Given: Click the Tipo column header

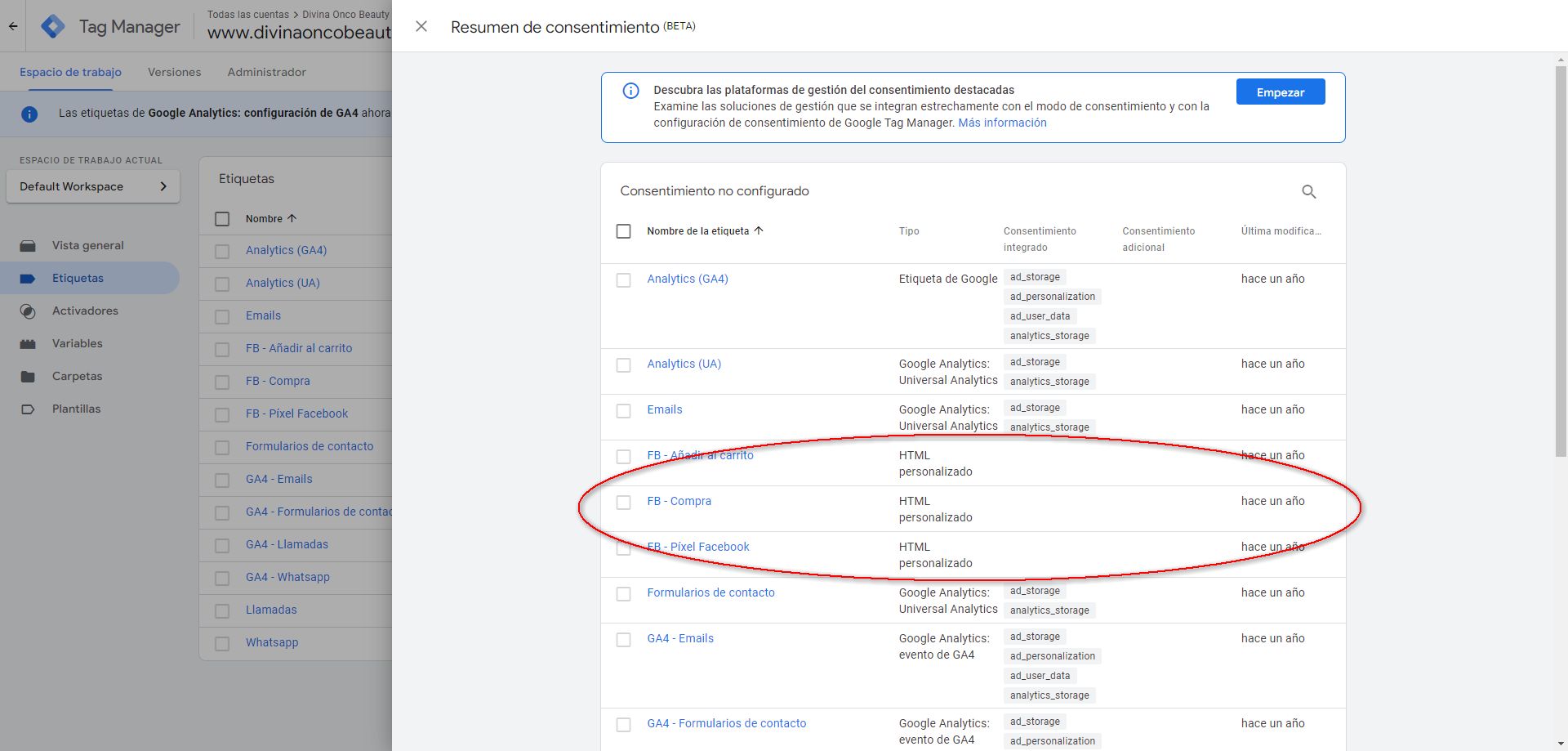Looking at the screenshot, I should click(909, 231).
